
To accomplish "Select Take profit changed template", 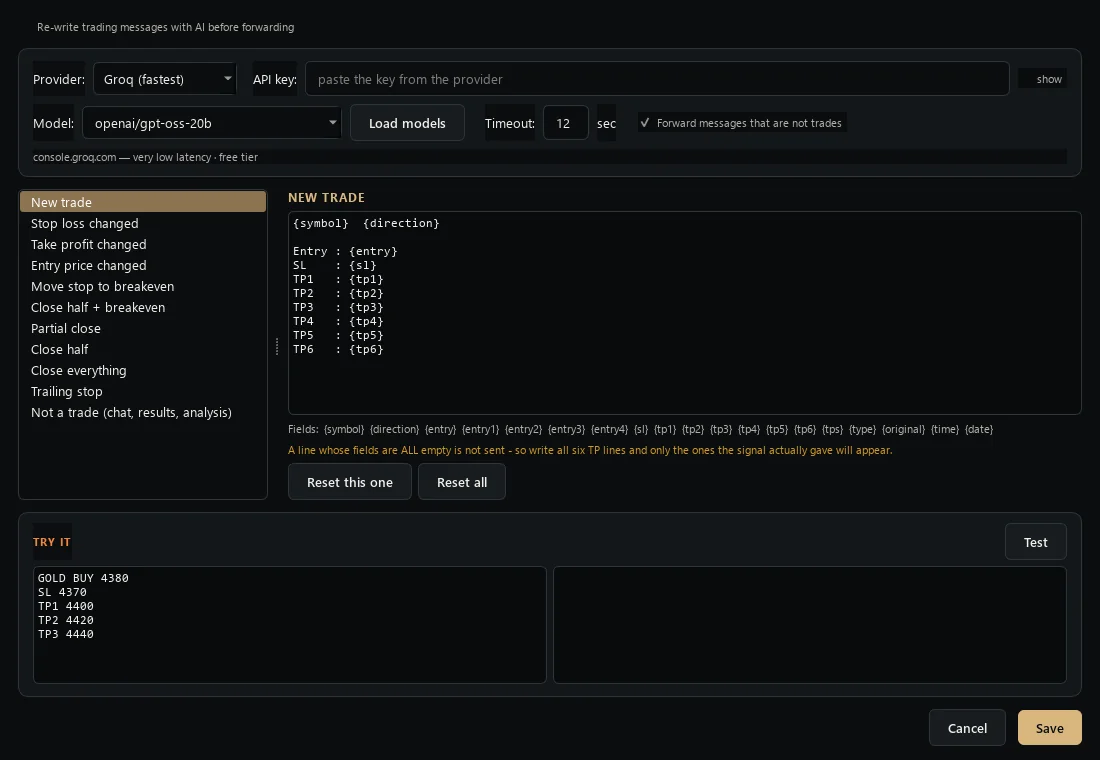I will 142,244.
